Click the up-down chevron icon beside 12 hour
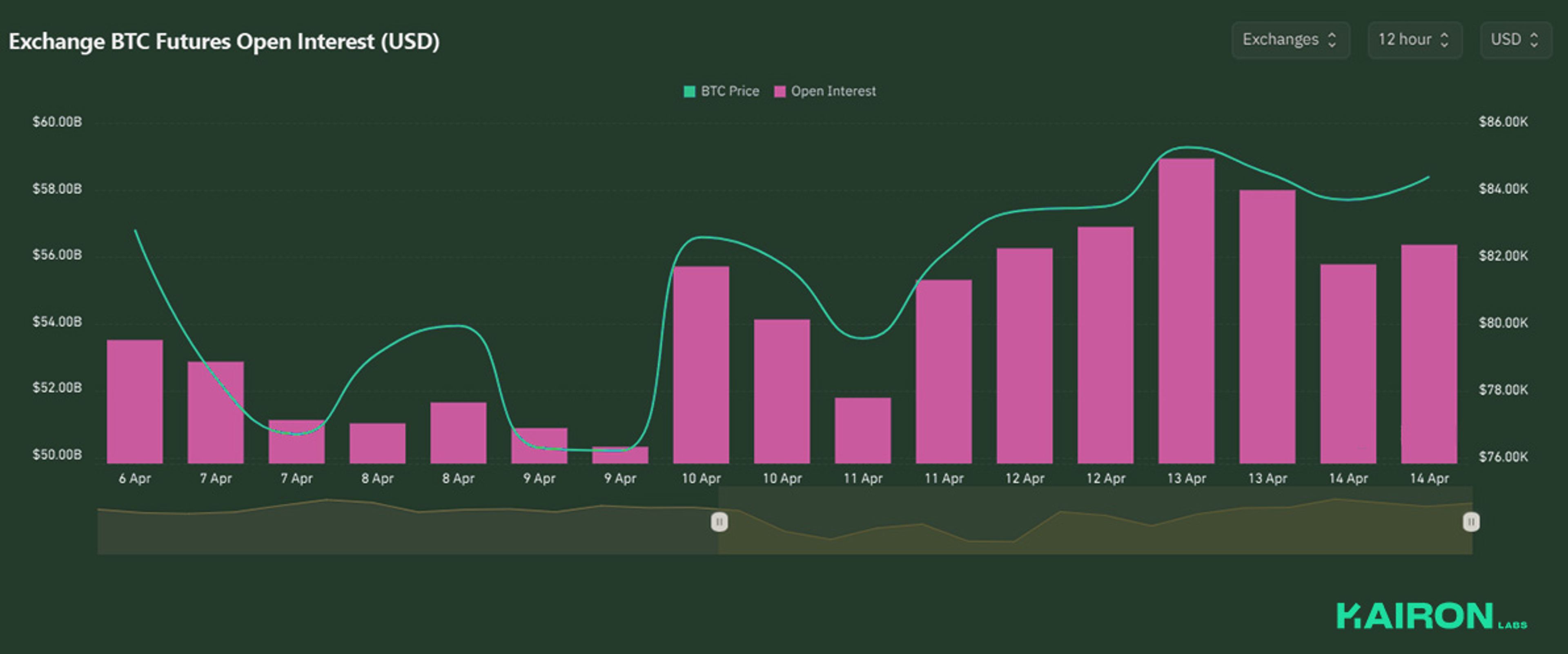Viewport: 1568px width, 654px height. pos(1444,40)
